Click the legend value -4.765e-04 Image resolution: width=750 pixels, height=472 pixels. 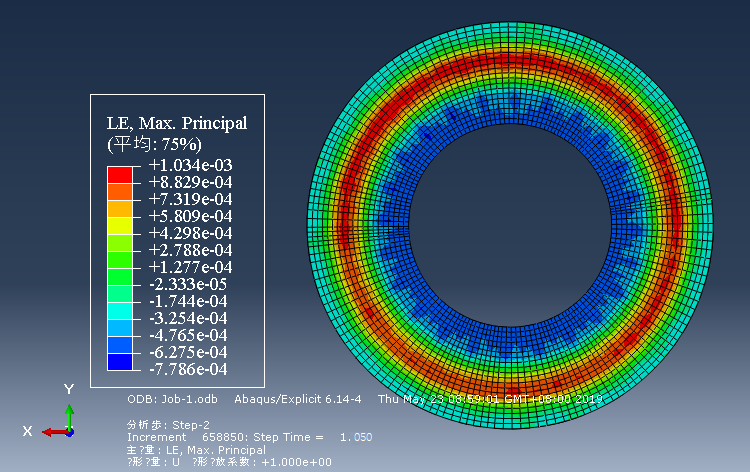188,335
